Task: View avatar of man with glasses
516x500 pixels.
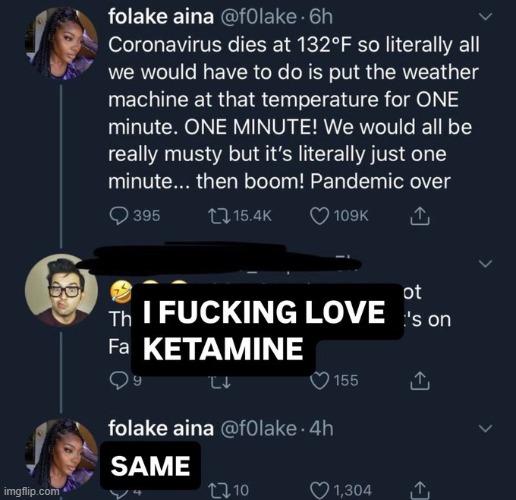Action: (x=62, y=290)
